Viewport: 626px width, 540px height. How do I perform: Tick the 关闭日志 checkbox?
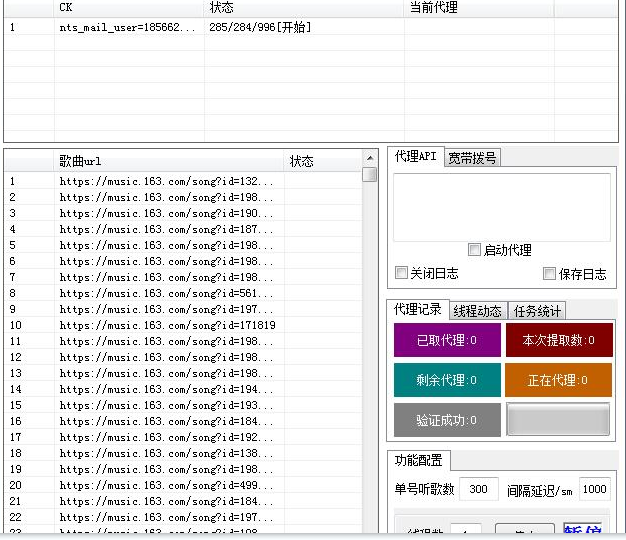coord(402,273)
